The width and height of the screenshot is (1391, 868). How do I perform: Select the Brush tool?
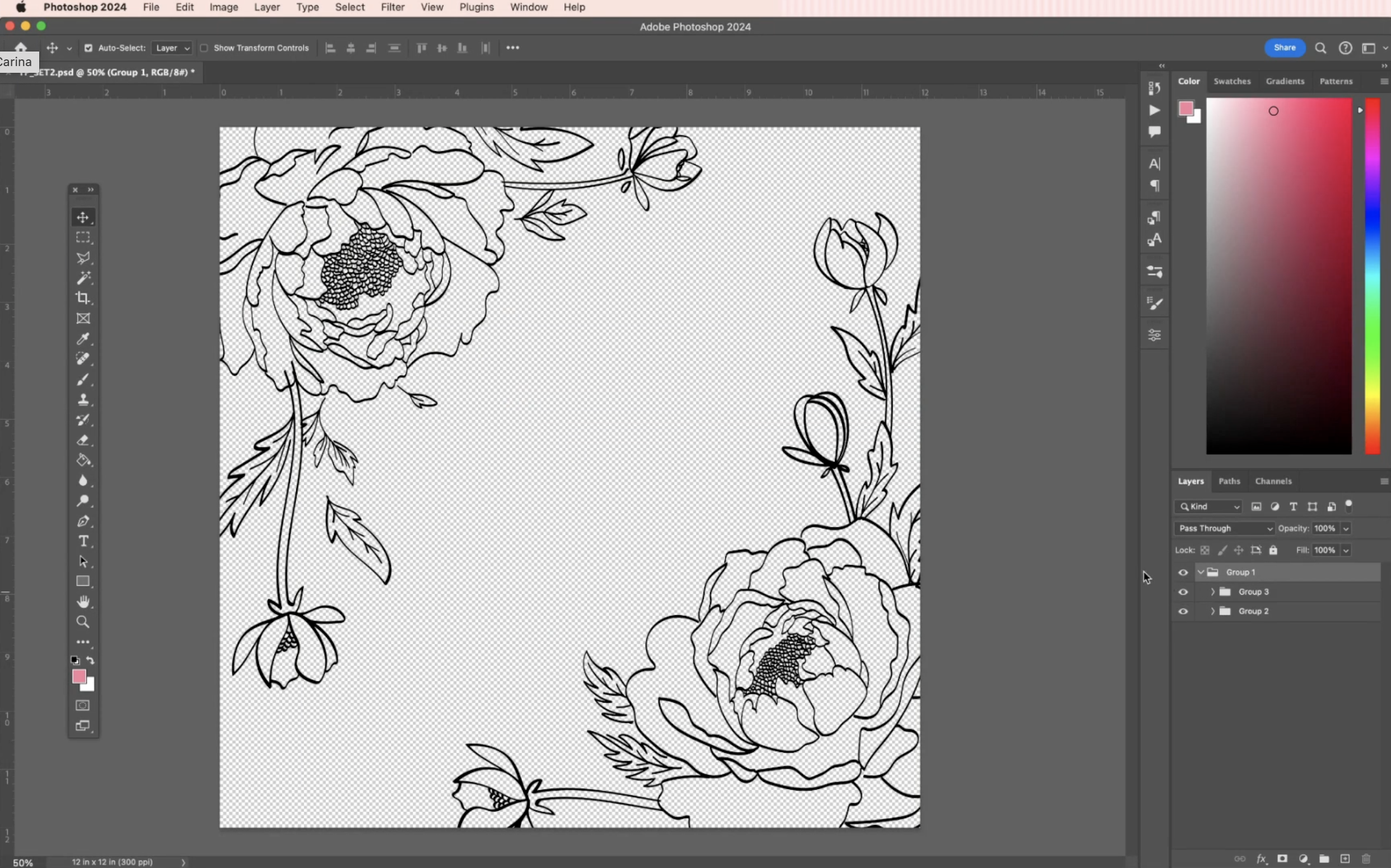(83, 380)
